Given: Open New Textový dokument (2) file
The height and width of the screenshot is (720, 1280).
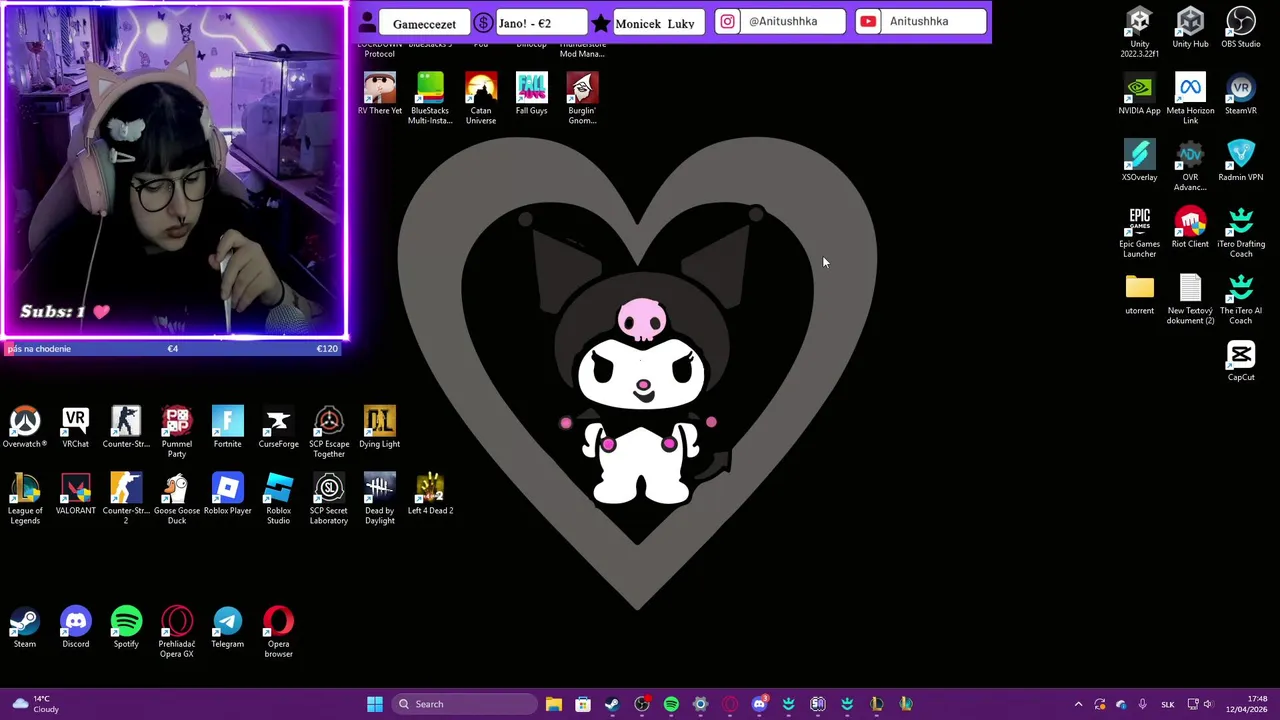Looking at the screenshot, I should click(x=1190, y=299).
